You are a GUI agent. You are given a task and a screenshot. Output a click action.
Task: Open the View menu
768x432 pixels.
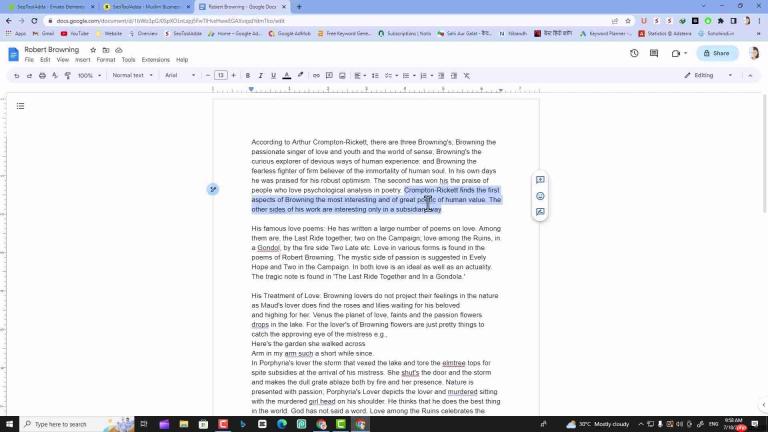coord(63,60)
